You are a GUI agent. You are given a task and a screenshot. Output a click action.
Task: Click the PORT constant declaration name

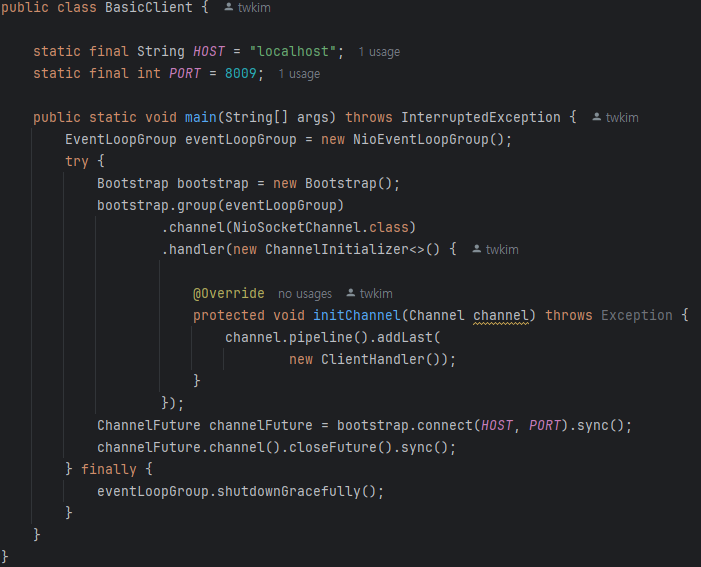[185, 73]
